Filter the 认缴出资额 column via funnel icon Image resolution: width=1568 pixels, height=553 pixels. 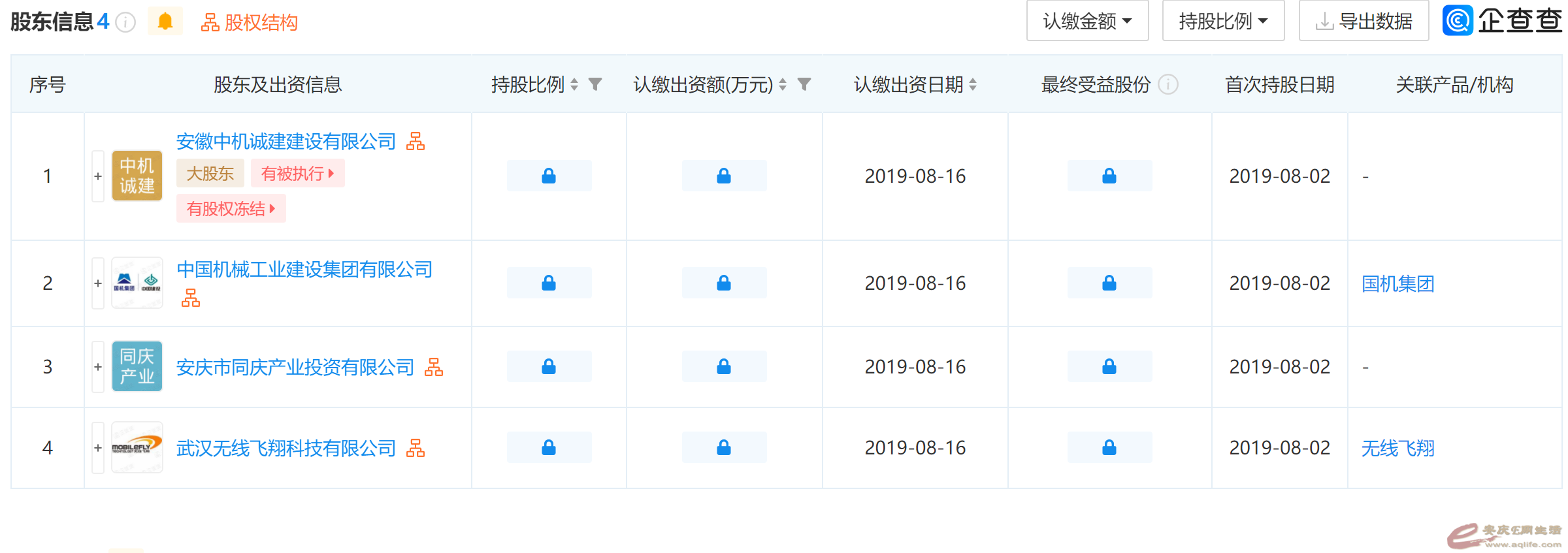click(804, 84)
